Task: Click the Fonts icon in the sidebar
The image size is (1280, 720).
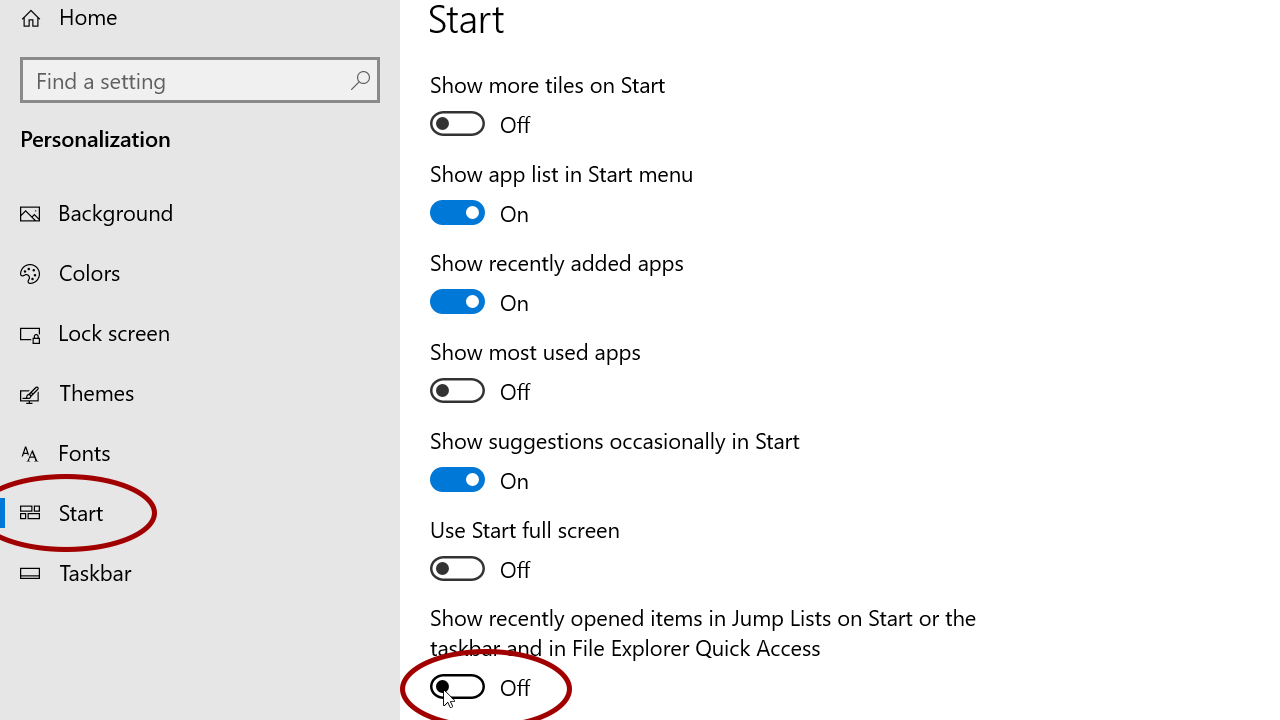Action: pyautogui.click(x=29, y=452)
